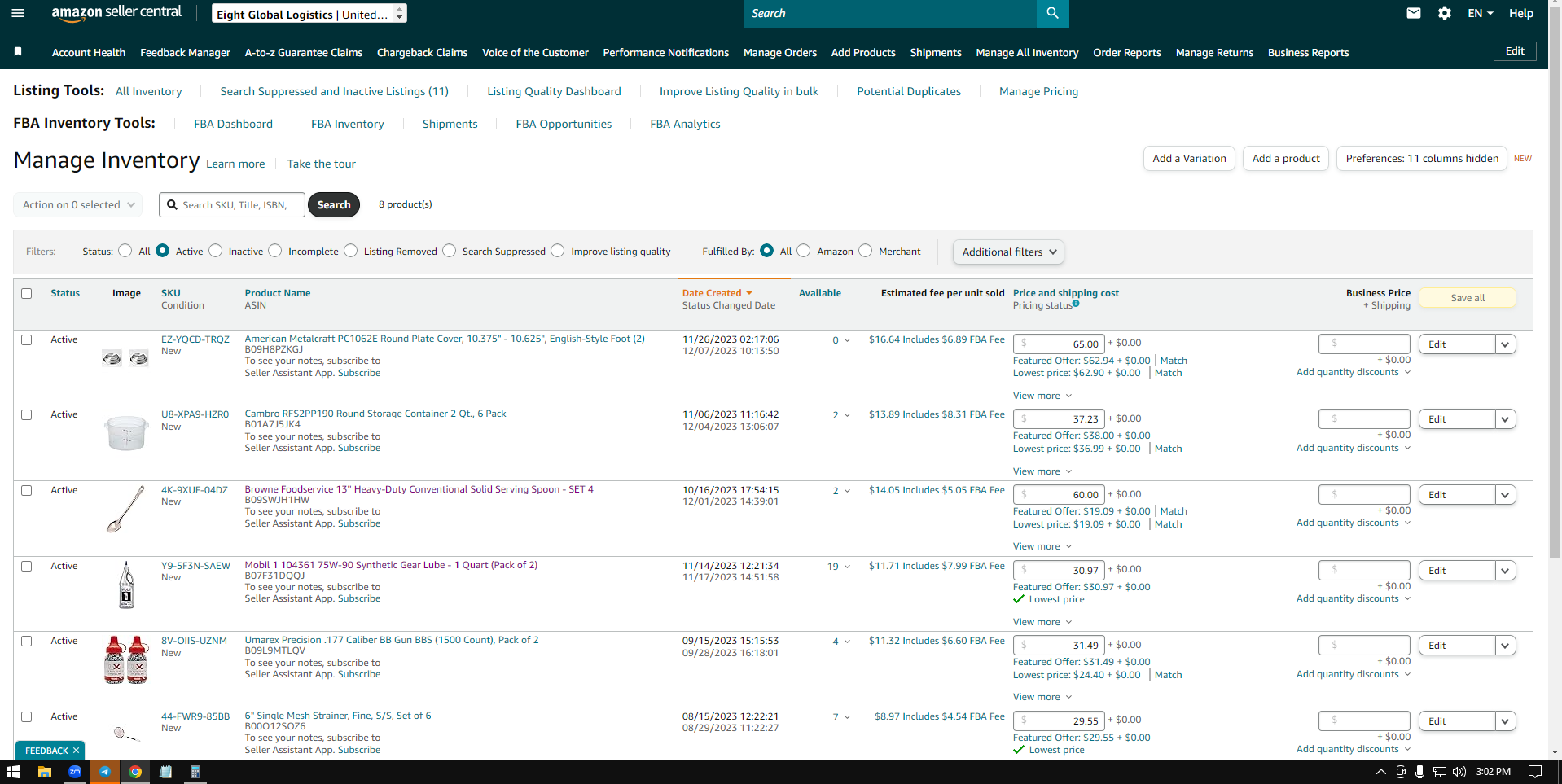
Task: Click the American Metalcraft plate cover thumbnail
Action: point(125,358)
